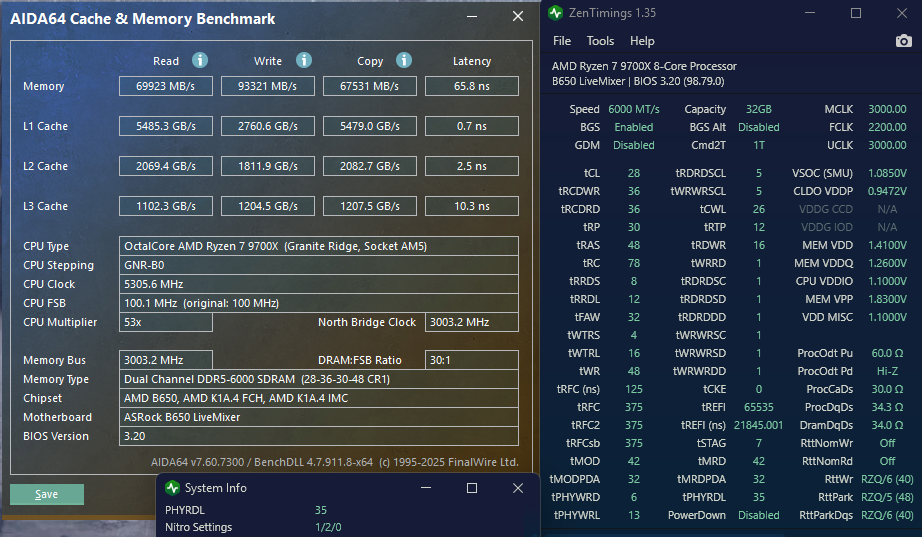Select the Memory Copy value 67531 MB/s
The width and height of the screenshot is (922, 537).
tap(370, 86)
